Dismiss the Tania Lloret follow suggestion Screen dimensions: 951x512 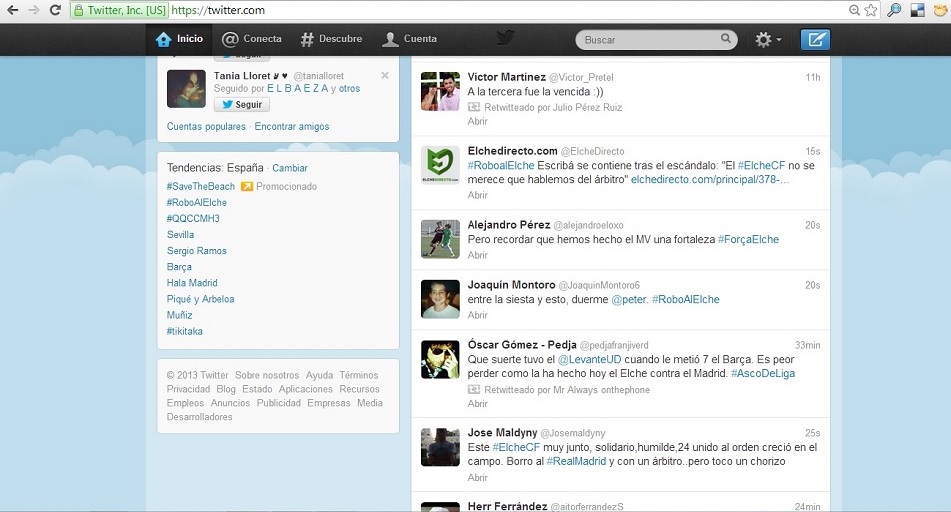pos(385,75)
